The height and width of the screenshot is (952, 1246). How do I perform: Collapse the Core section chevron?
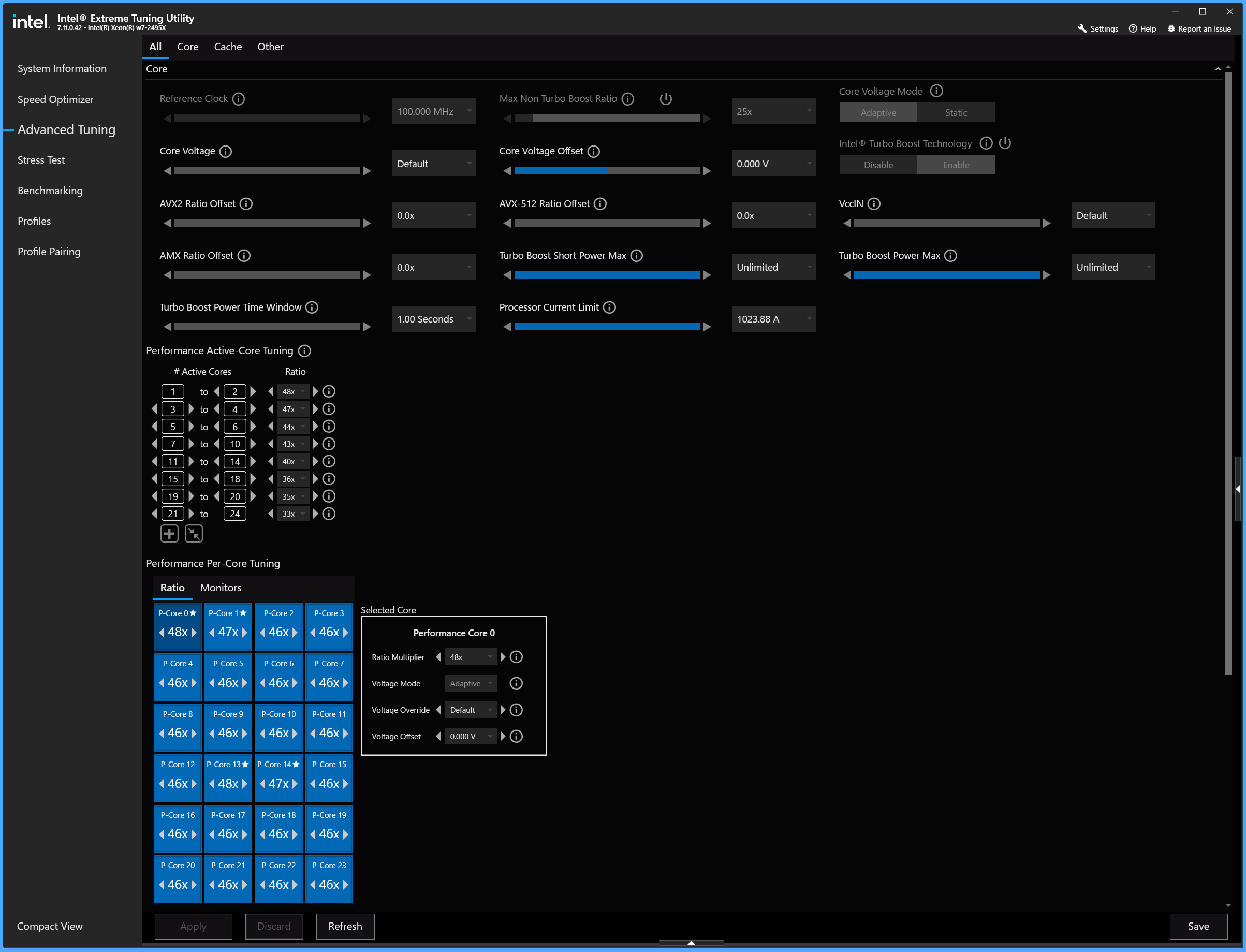[1218, 69]
